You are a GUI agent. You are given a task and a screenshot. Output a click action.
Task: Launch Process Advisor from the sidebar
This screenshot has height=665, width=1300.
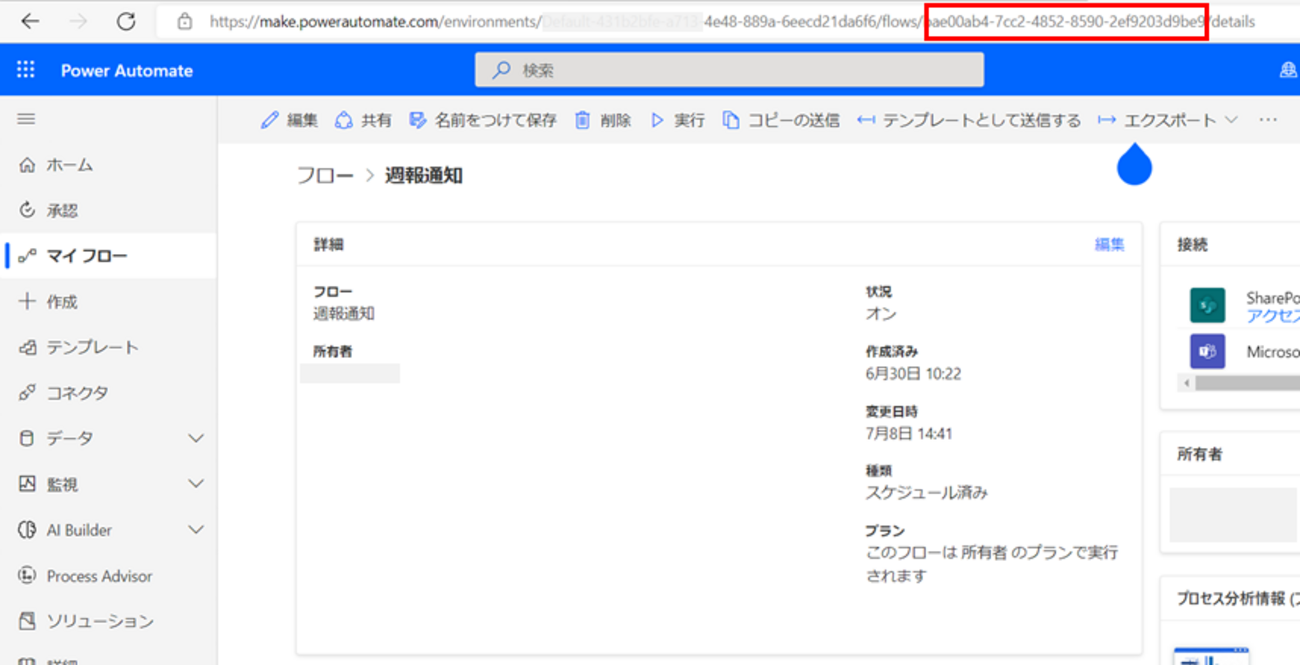coord(100,575)
